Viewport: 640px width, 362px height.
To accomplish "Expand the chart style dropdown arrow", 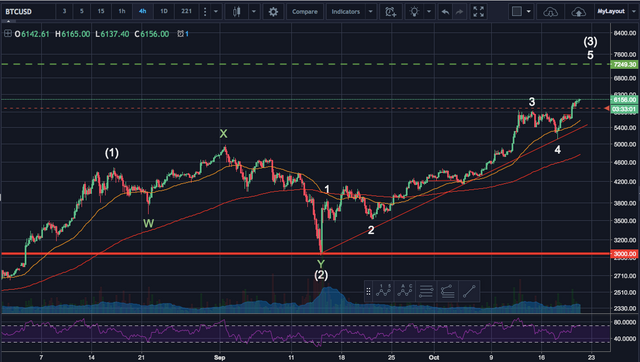I will (253, 12).
